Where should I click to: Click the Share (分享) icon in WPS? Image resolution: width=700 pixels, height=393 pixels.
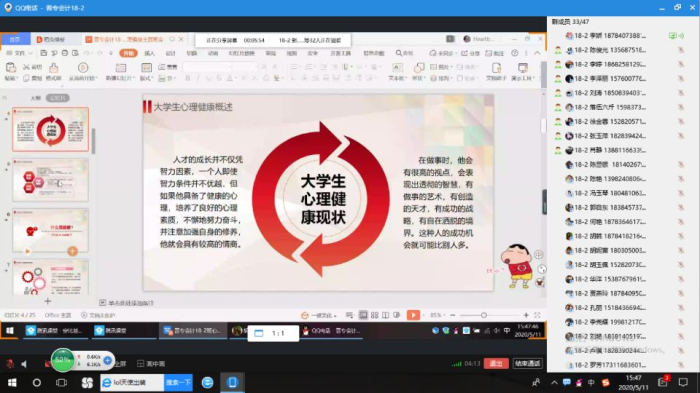coord(464,53)
